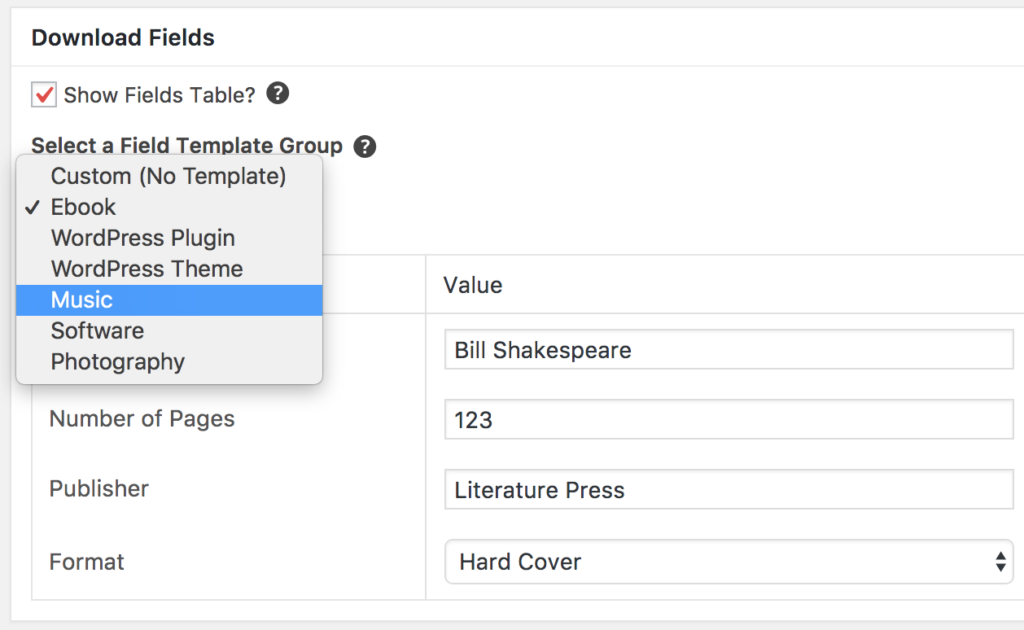
Task: Click the Field Template Group help icon
Action: 364,146
